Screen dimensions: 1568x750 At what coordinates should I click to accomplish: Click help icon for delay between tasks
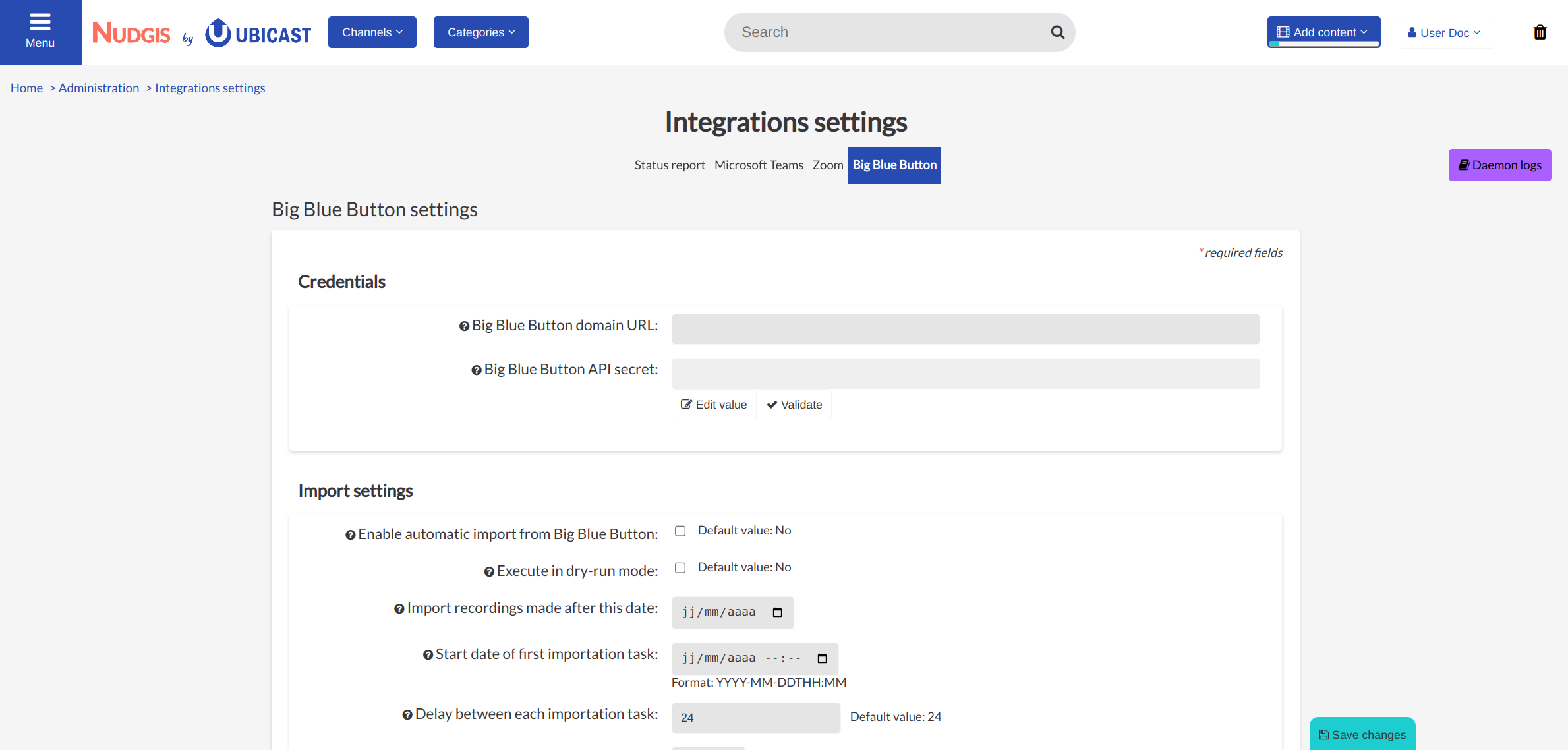click(x=407, y=715)
